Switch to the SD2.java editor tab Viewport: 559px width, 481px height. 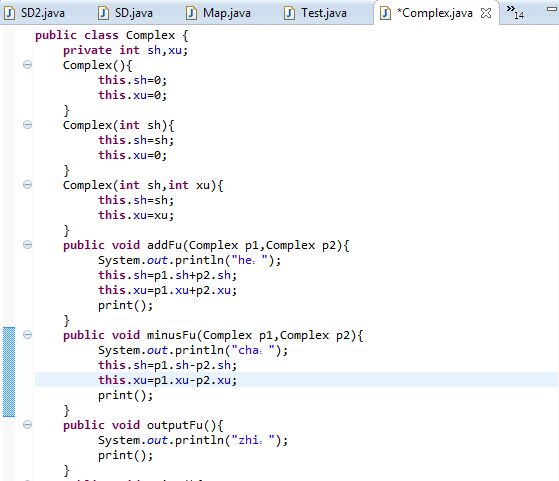point(35,13)
